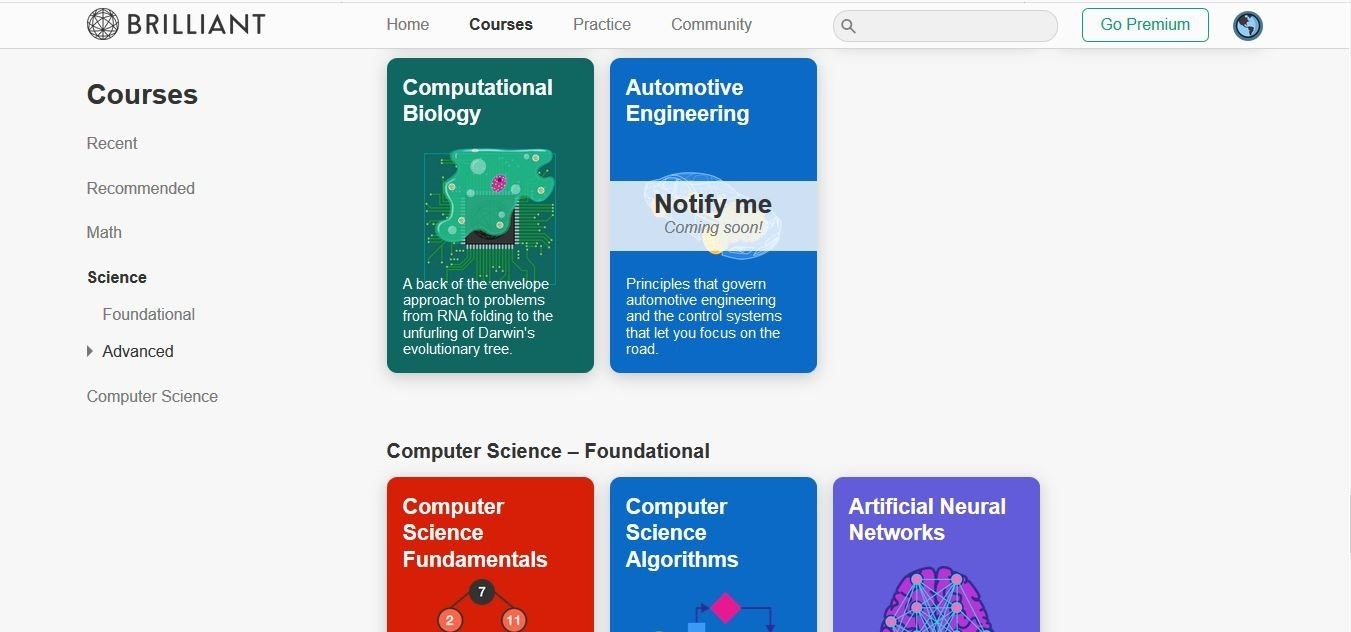Focus the search input field
Screen dimensions: 1351x632
(x=955, y=26)
